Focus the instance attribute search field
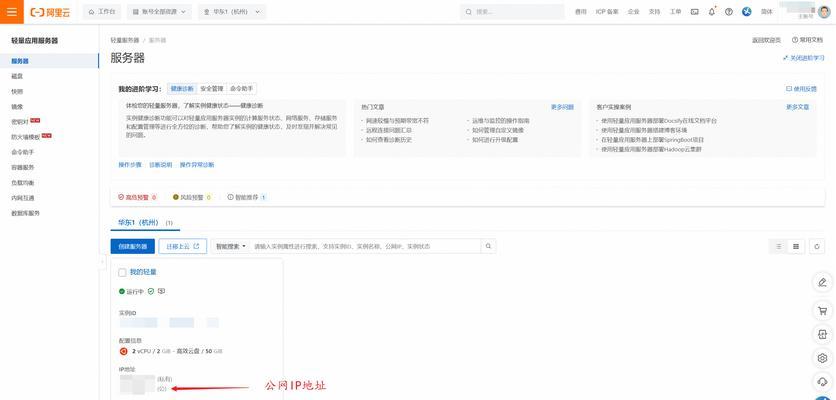Viewport: 836px width, 400px height. tap(366, 246)
